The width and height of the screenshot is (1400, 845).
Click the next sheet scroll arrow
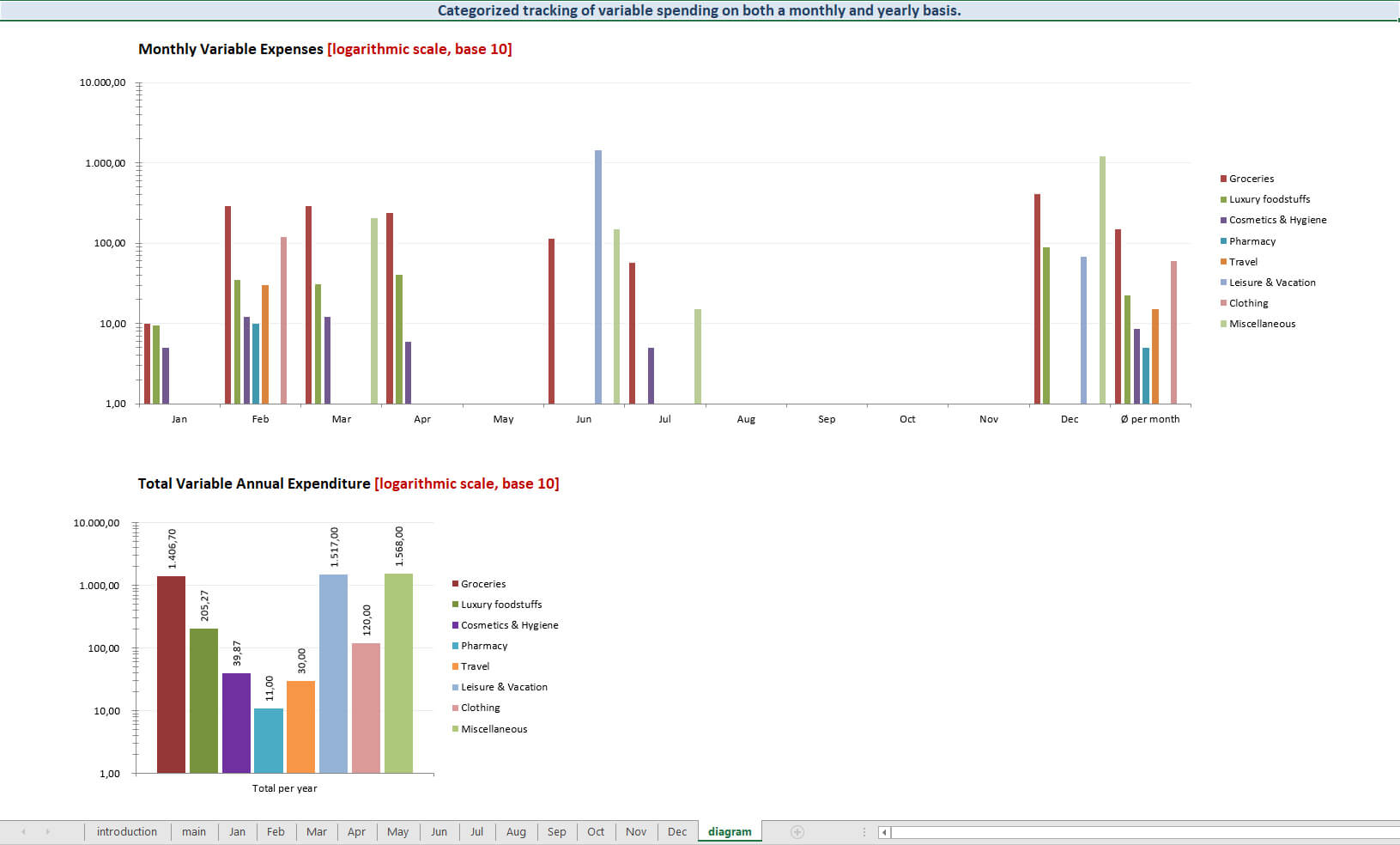(47, 831)
